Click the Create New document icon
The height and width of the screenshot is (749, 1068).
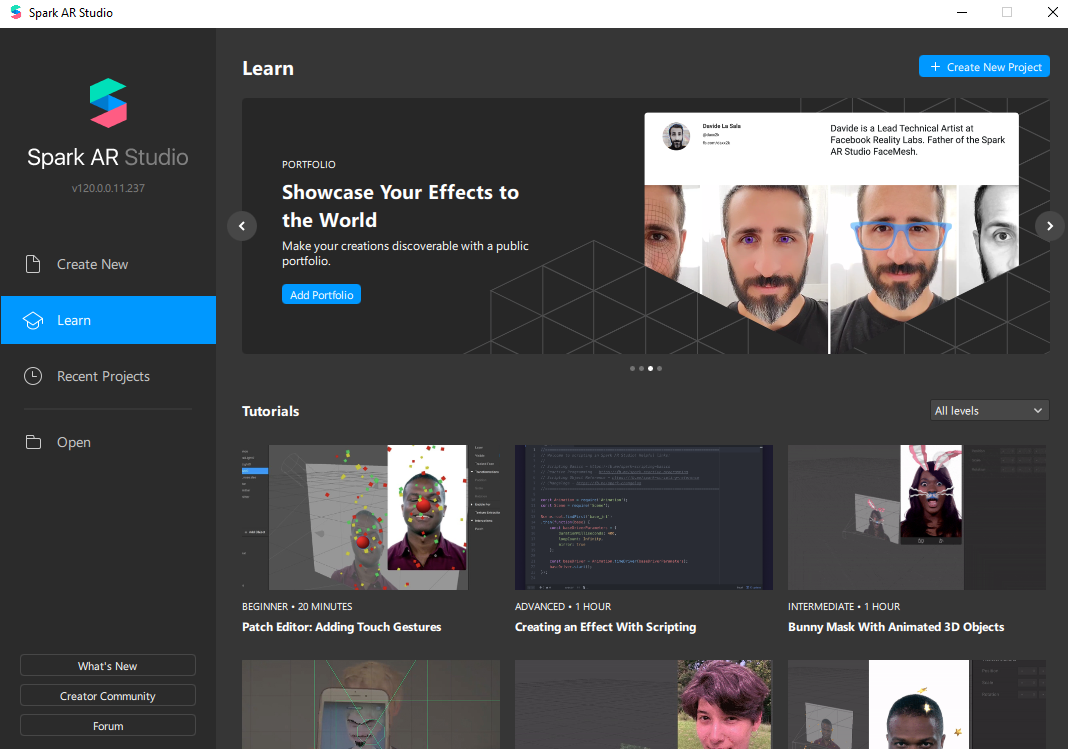(33, 264)
